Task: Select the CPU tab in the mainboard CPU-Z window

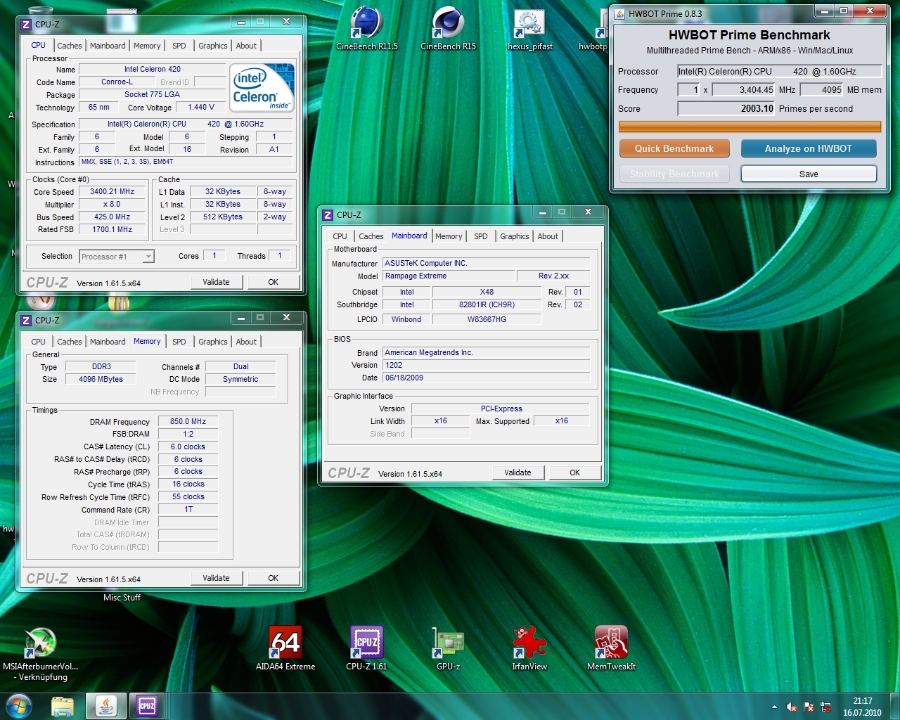Action: click(340, 236)
